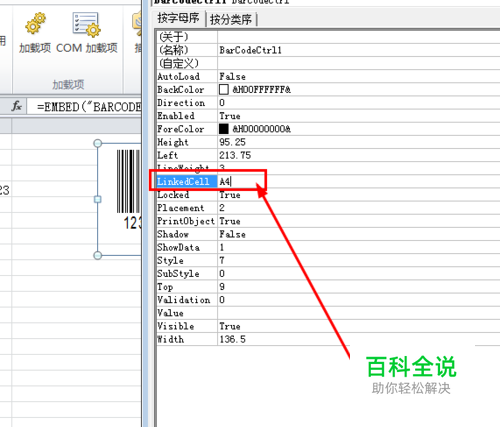500x427 pixels.
Task: Open the 加载项 add-ins gear icon
Action: click(x=35, y=24)
